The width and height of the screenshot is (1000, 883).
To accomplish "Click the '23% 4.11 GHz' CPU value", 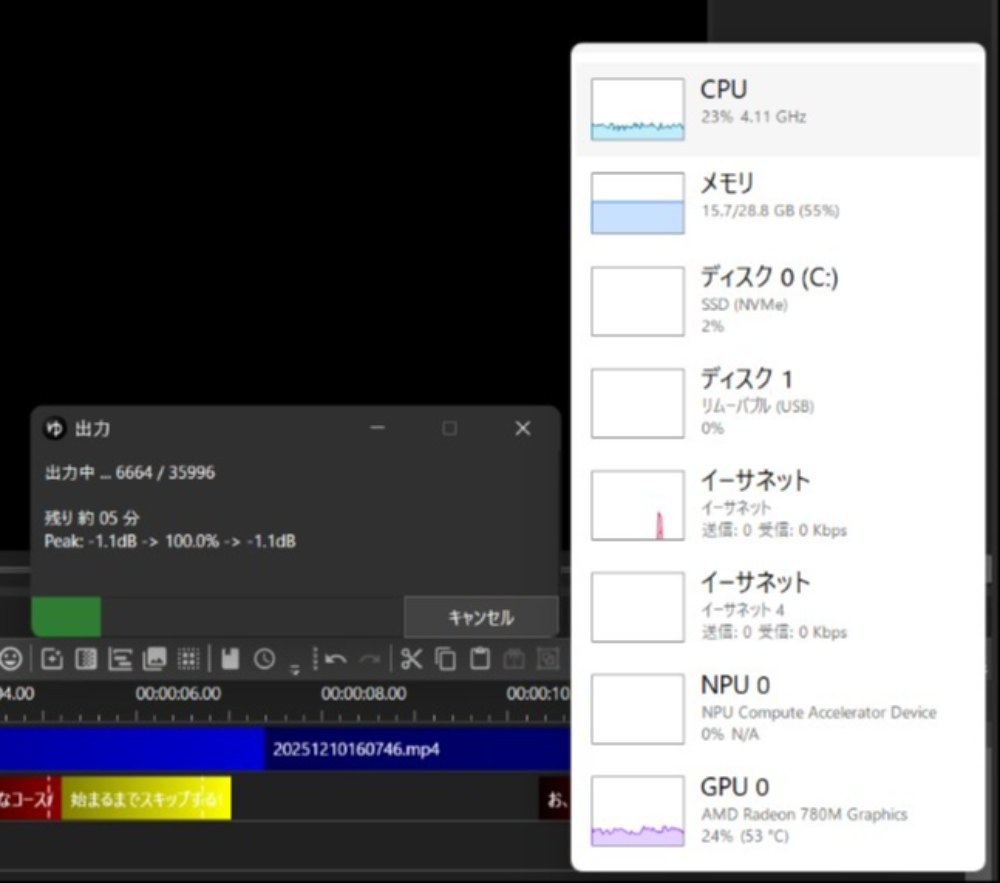I will [753, 117].
